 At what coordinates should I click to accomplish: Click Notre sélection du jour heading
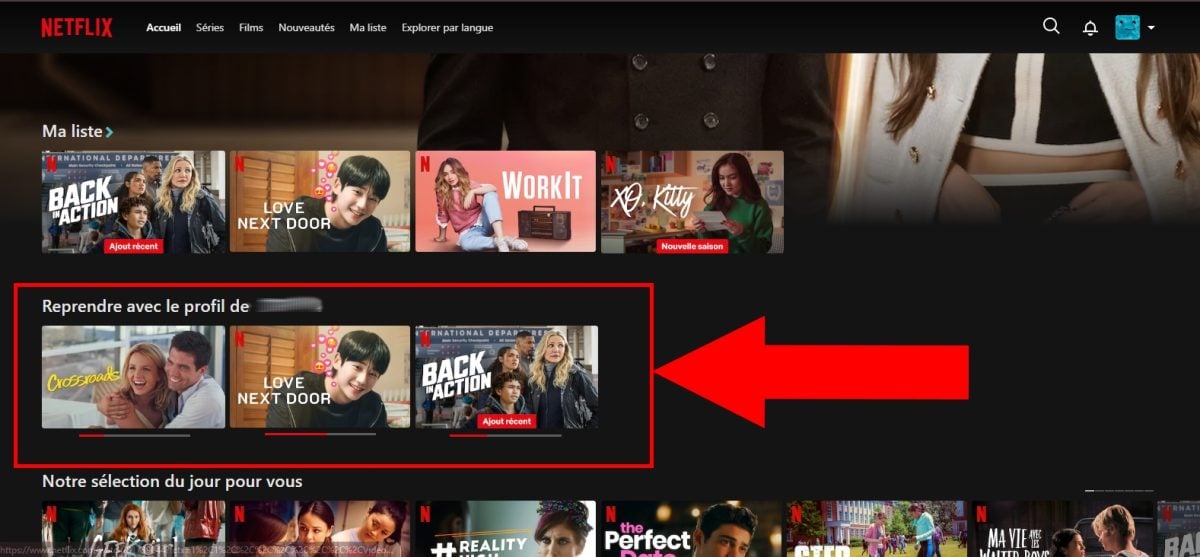(172, 482)
